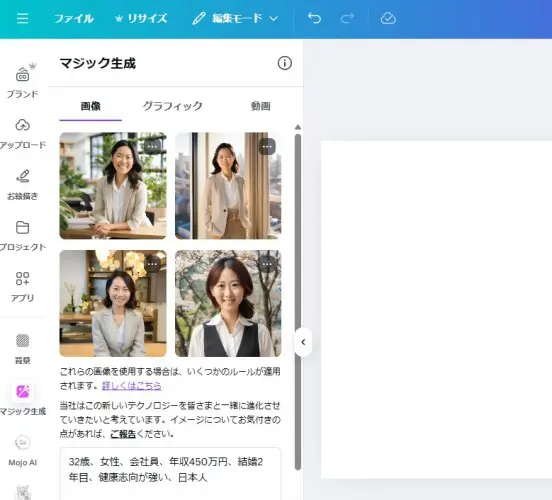
Task: Switch to the 画像 tab
Action: pyautogui.click(x=90, y=106)
